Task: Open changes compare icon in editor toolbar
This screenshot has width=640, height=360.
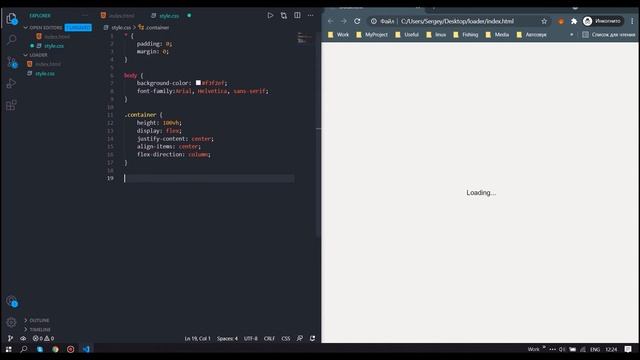Action: coord(284,16)
